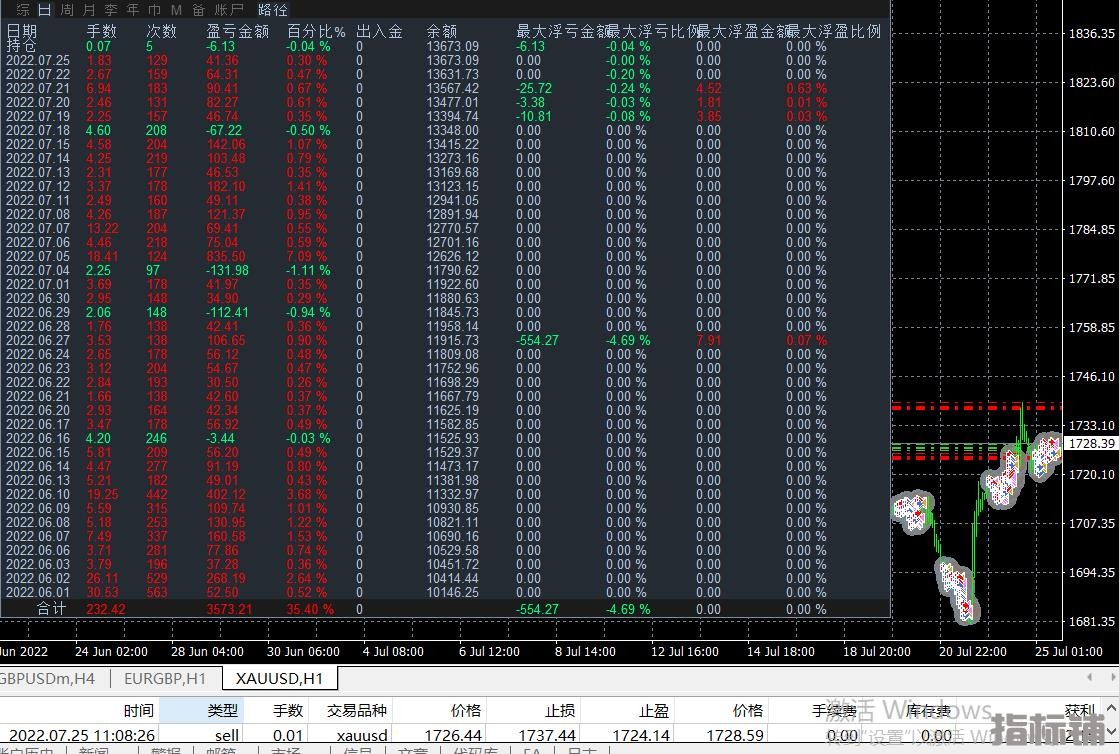
Task: Open the 月 monthly statistics tab
Action: pyautogui.click(x=89, y=10)
